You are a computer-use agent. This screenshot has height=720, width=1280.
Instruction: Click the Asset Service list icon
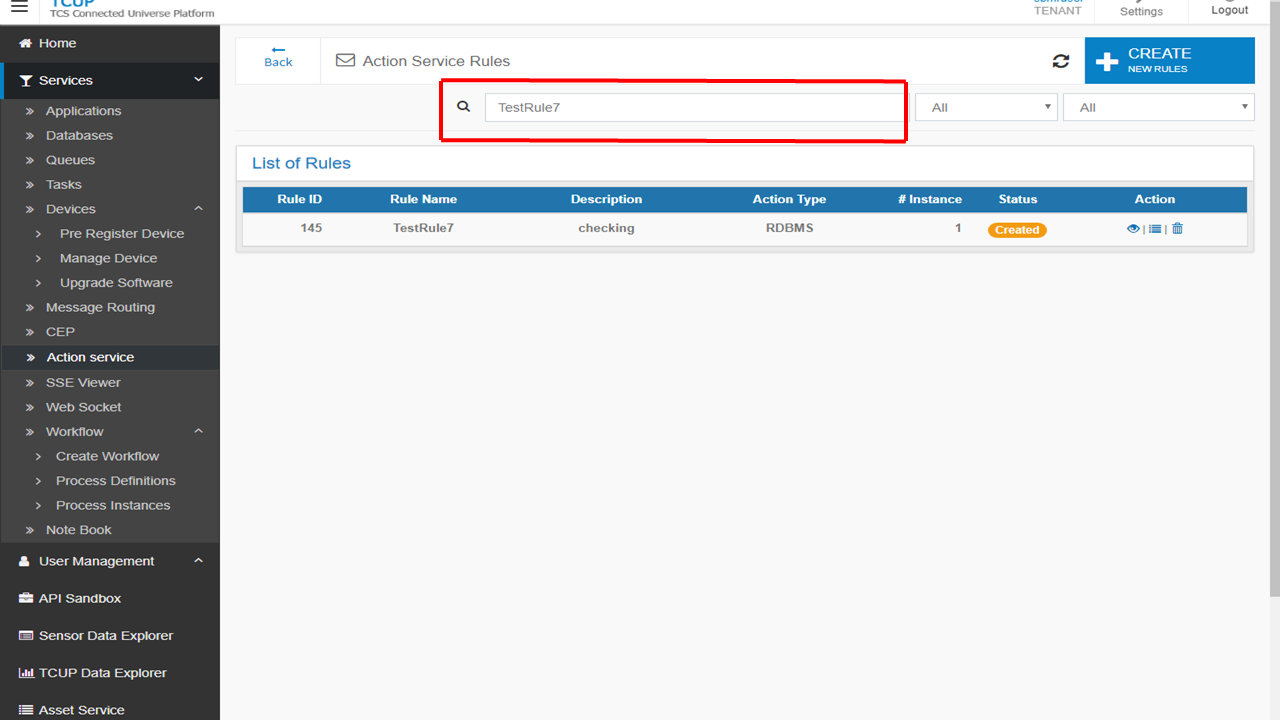pyautogui.click(x=26, y=710)
